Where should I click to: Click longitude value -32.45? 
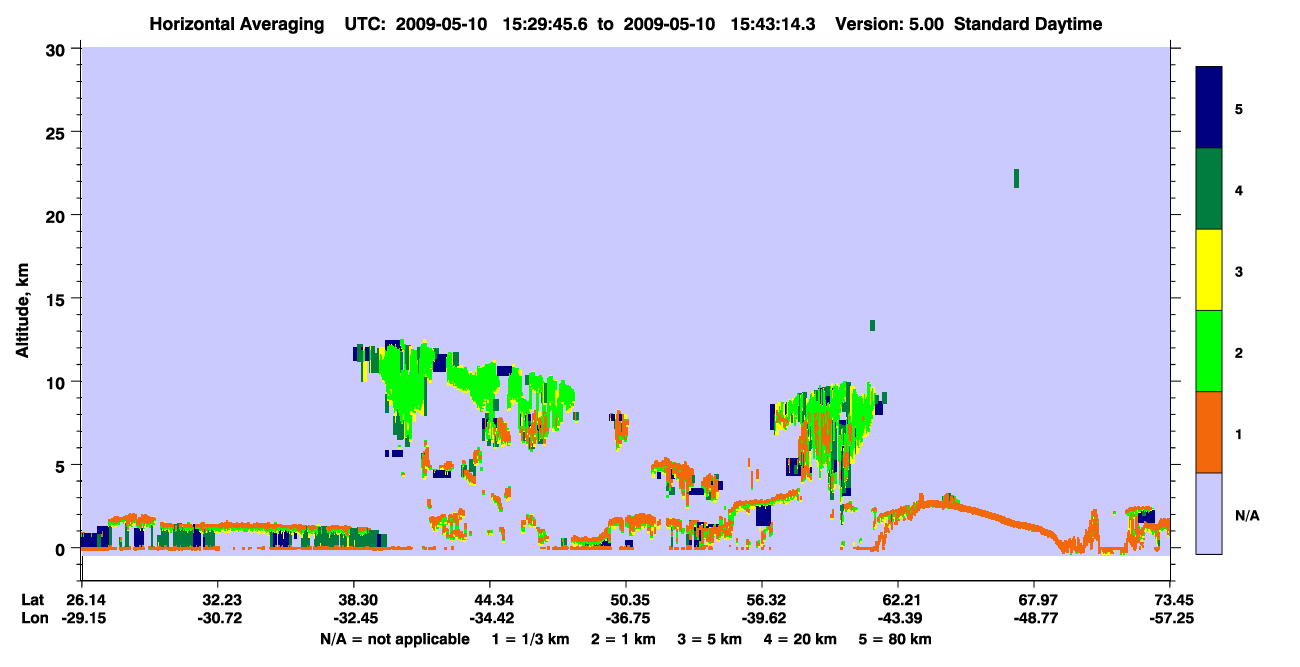click(x=354, y=619)
